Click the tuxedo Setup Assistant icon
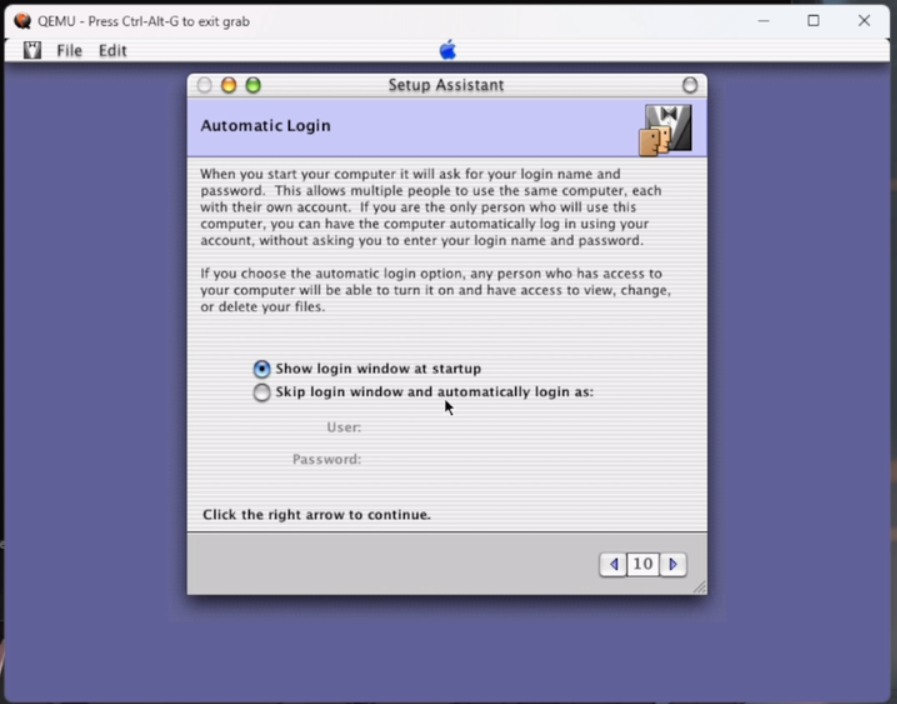The height and width of the screenshot is (704, 897). pyautogui.click(x=667, y=130)
